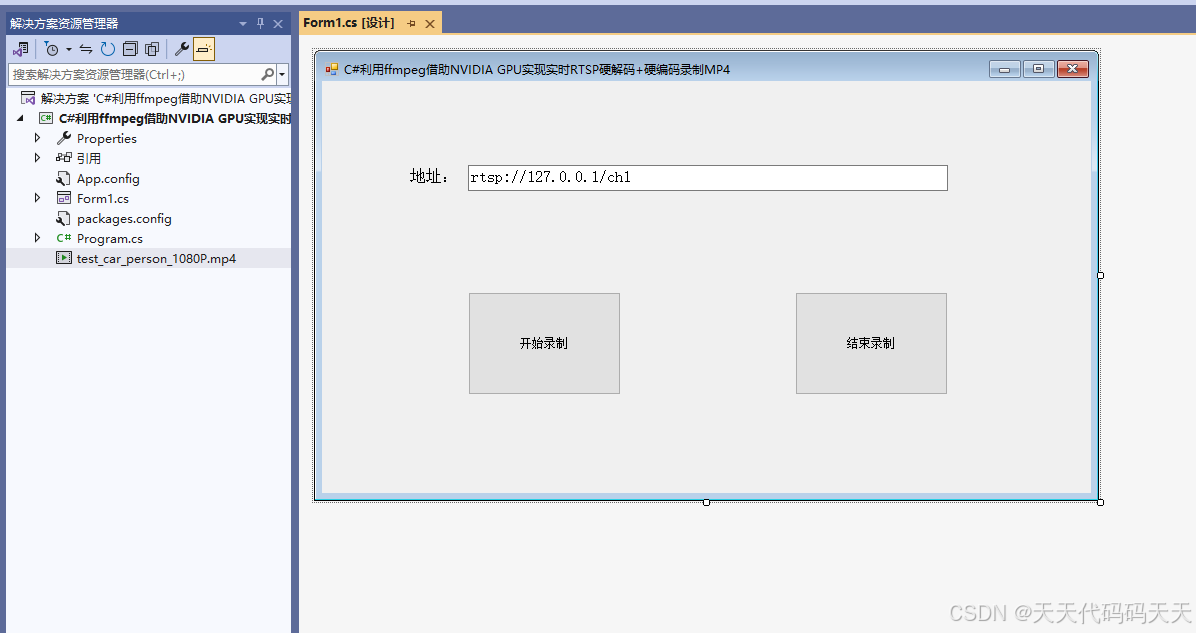Screen dimensions: 1196x633
Task: Toggle auto-hide pin on Solution Explorer panel
Action: click(260, 24)
